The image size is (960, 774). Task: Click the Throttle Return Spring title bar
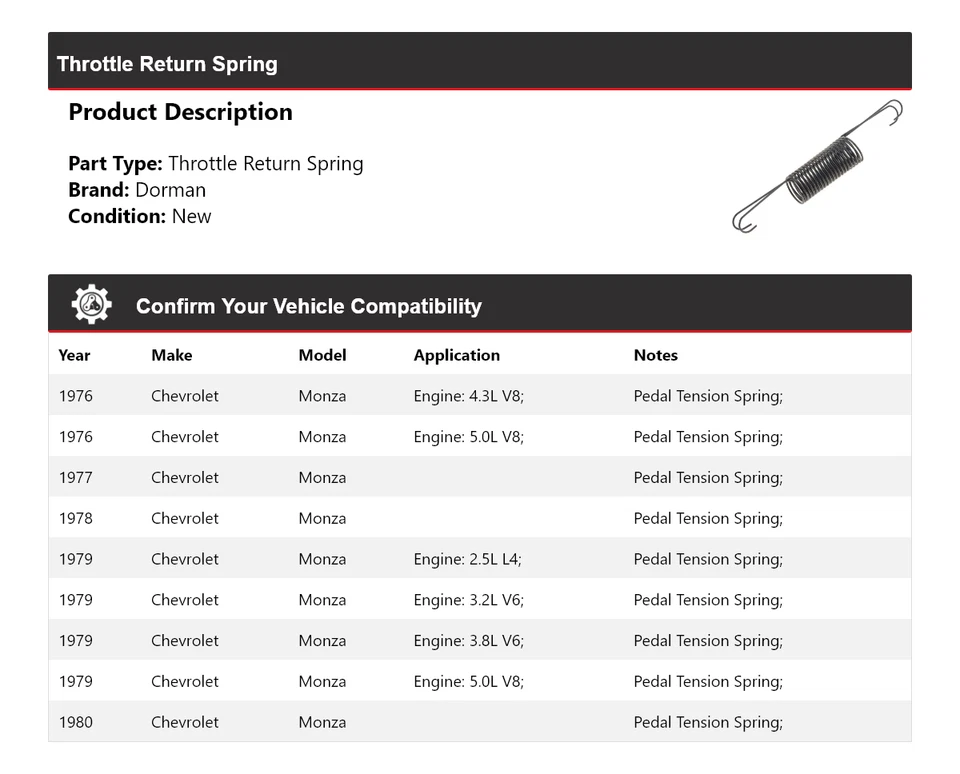point(167,64)
